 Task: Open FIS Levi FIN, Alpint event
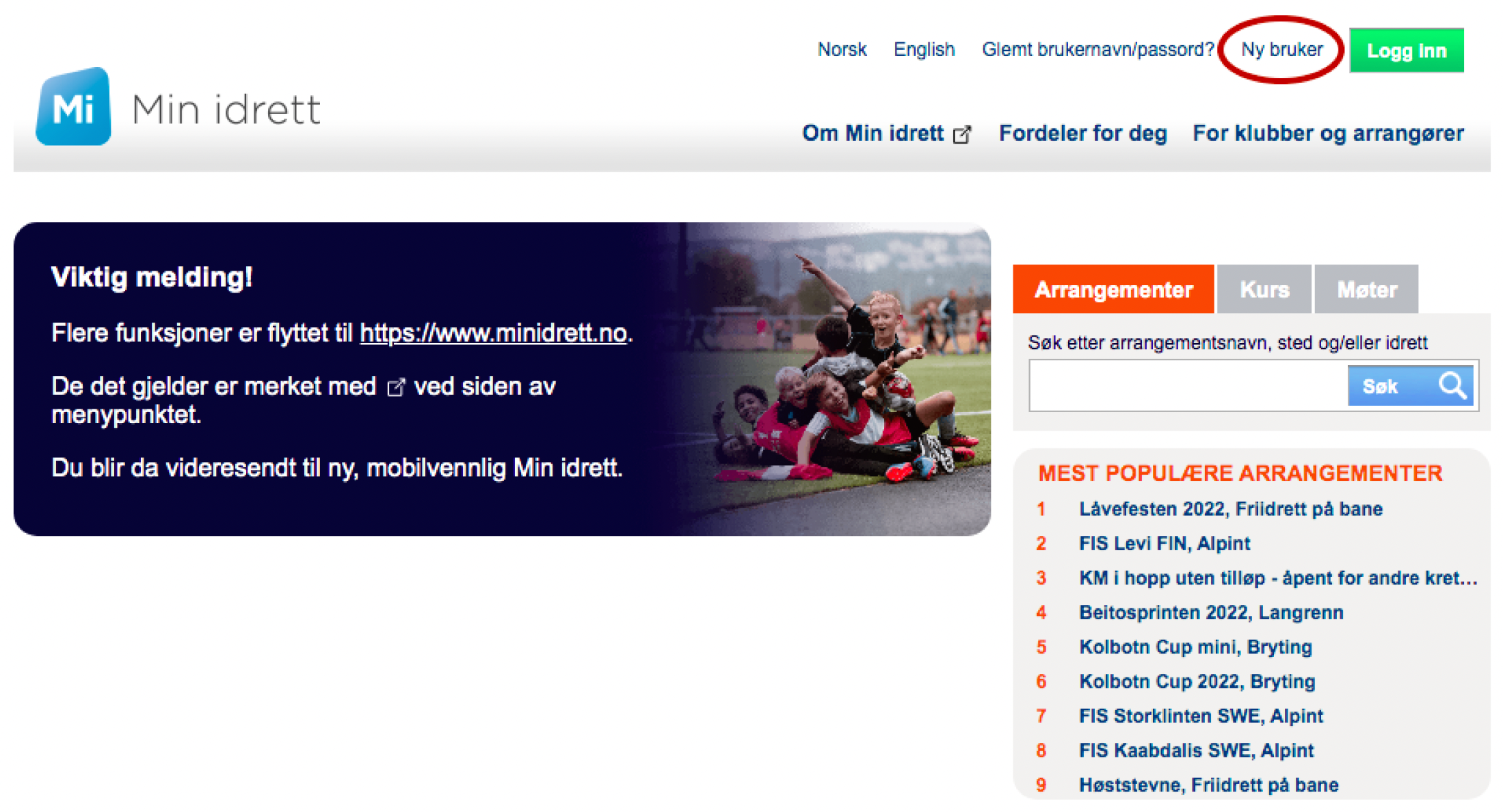tap(1164, 543)
